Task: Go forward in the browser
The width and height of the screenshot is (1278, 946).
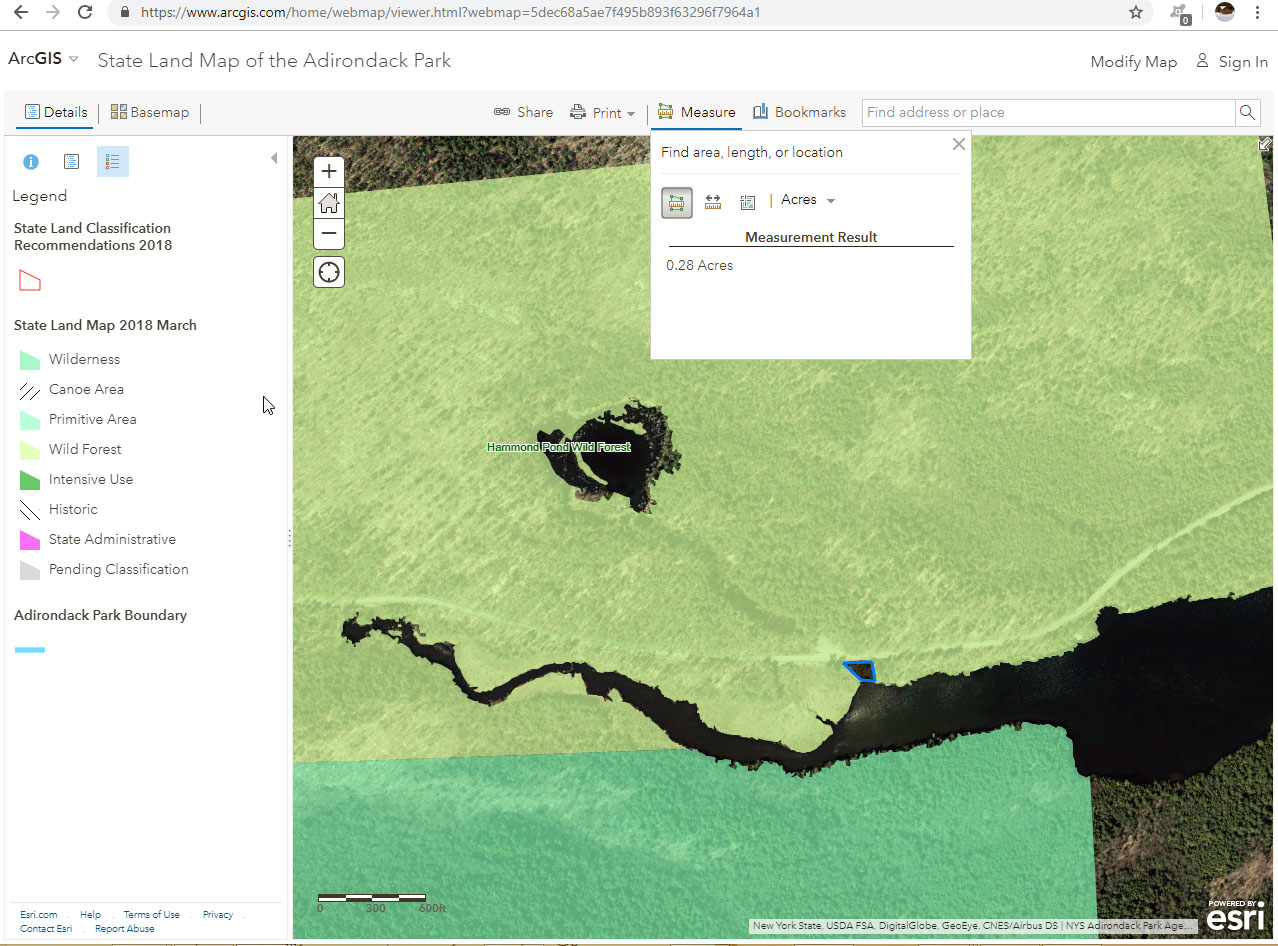Action: pyautogui.click(x=53, y=13)
